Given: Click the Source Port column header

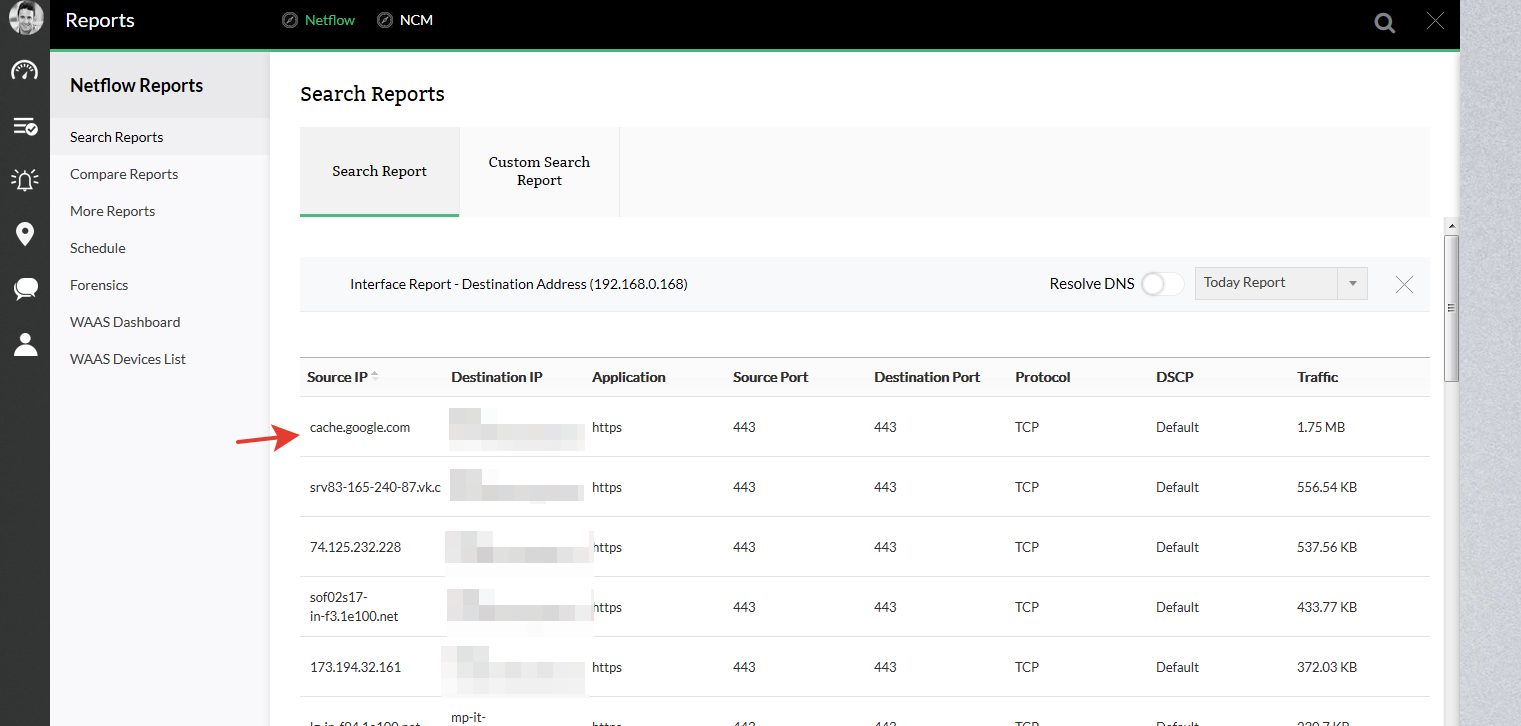Looking at the screenshot, I should coord(771,377).
